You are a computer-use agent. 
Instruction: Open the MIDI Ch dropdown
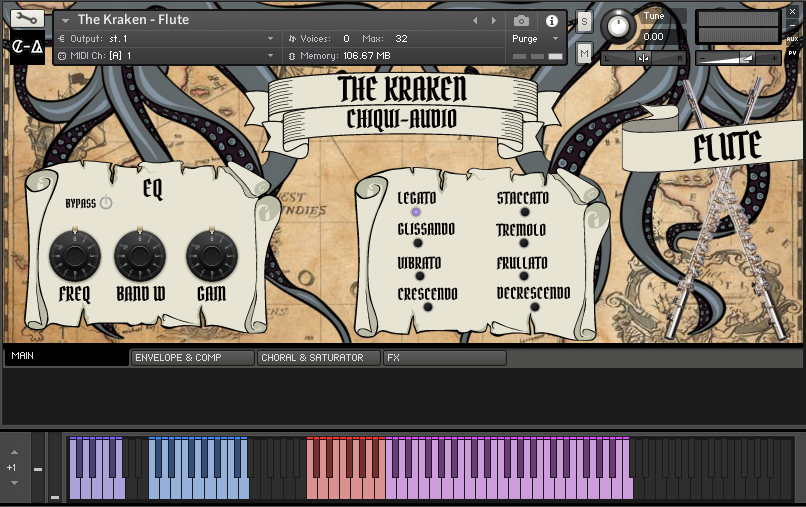270,56
